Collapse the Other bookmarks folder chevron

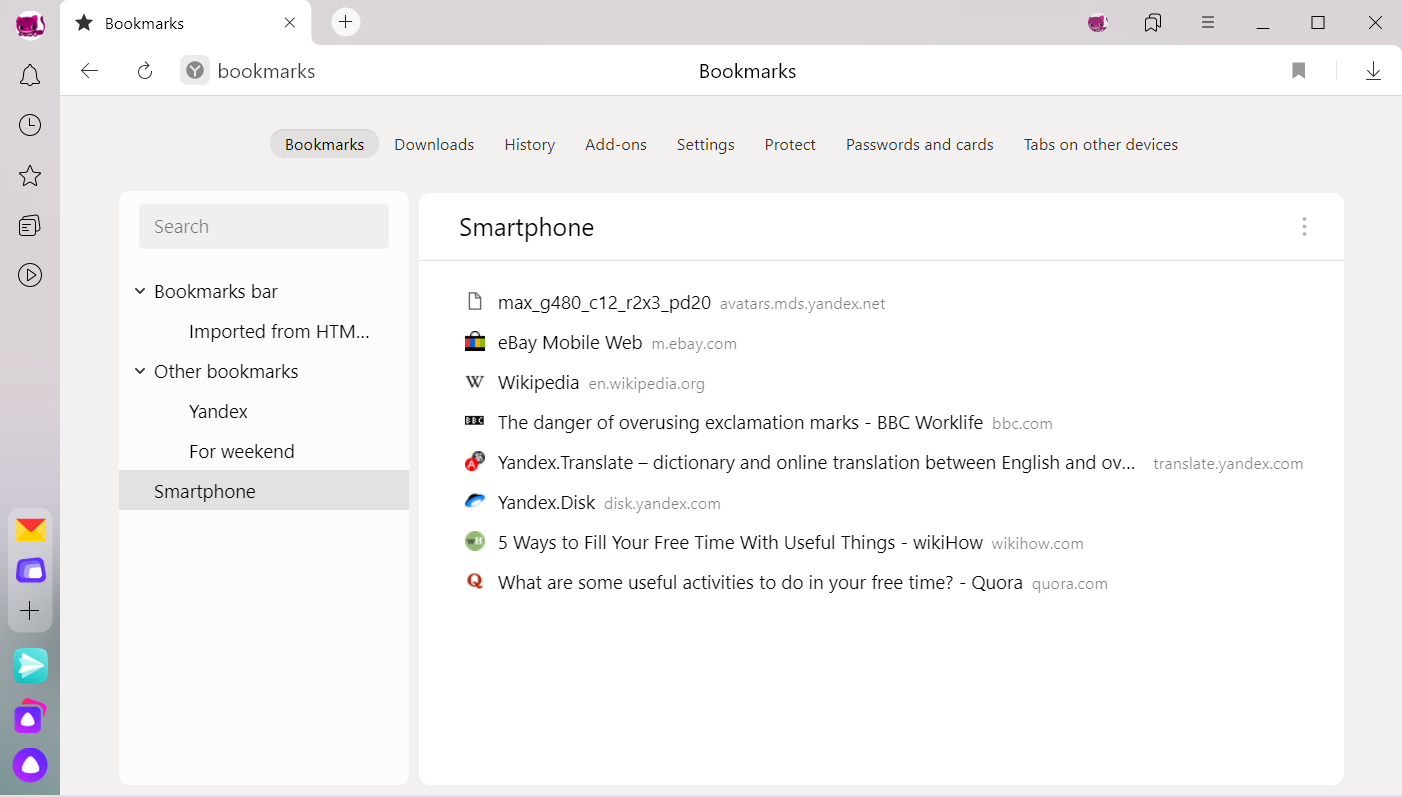click(x=140, y=372)
